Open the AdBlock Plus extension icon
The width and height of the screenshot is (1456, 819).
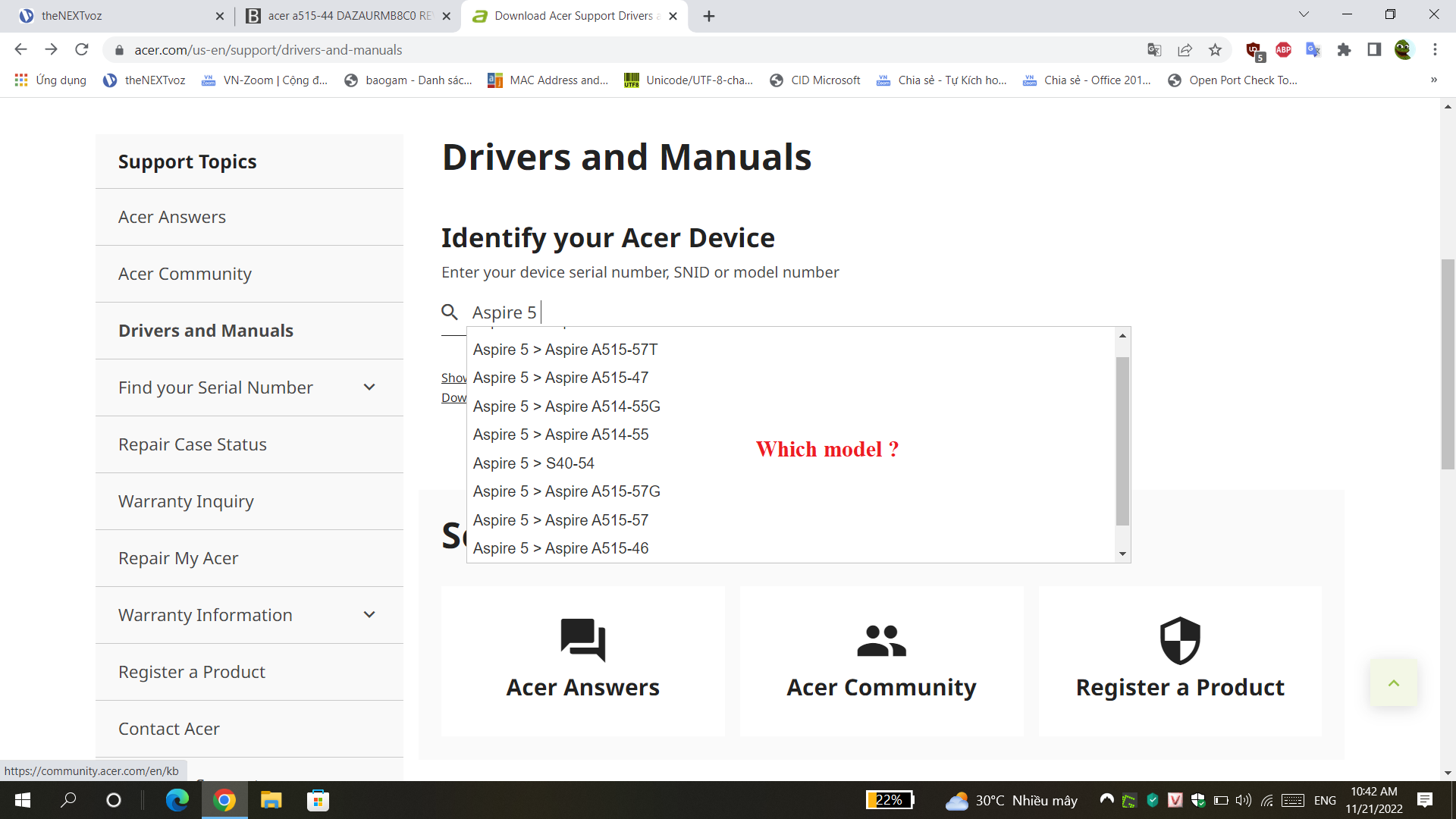1283,50
